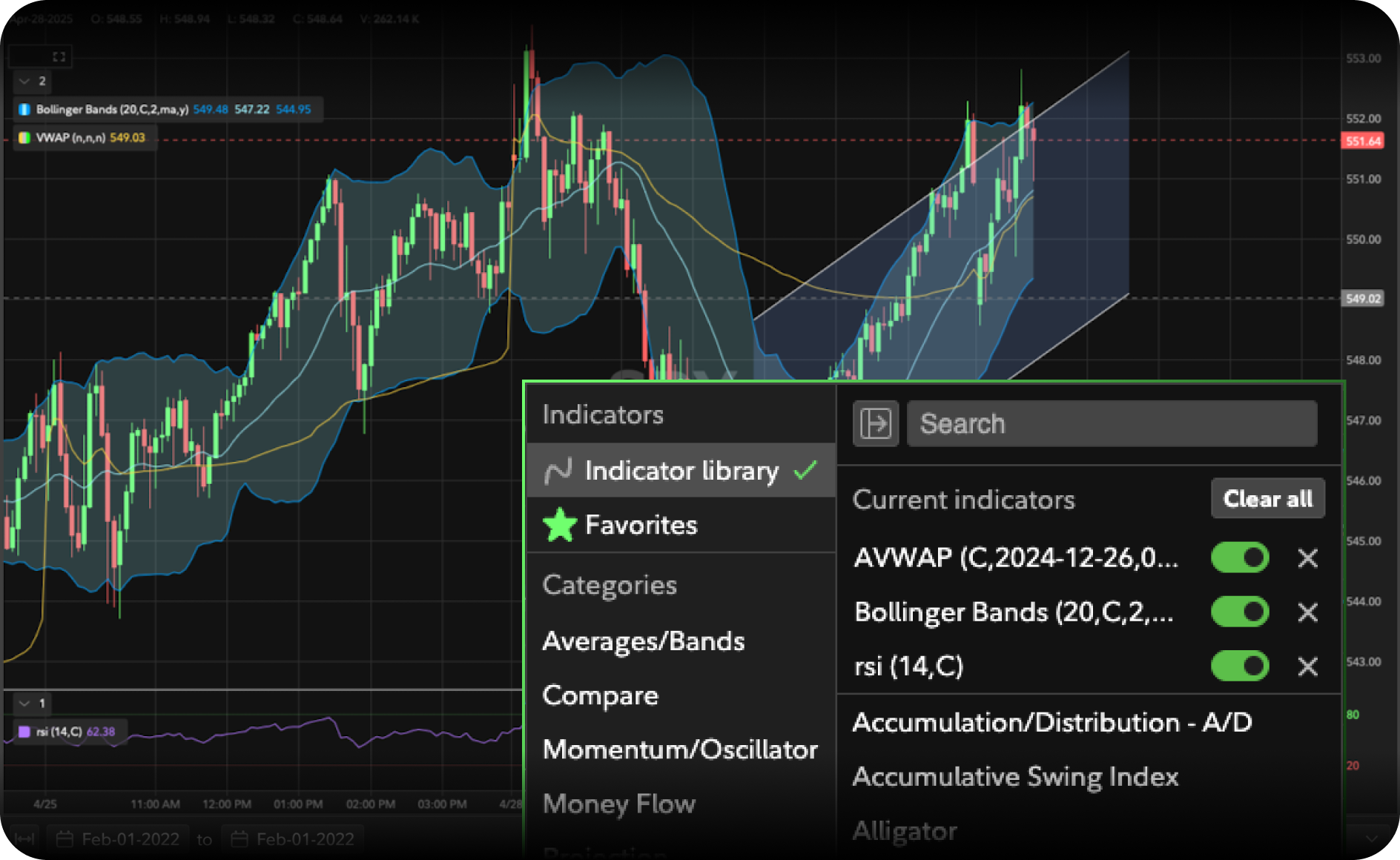Click inside the indicator Search field

[1112, 423]
